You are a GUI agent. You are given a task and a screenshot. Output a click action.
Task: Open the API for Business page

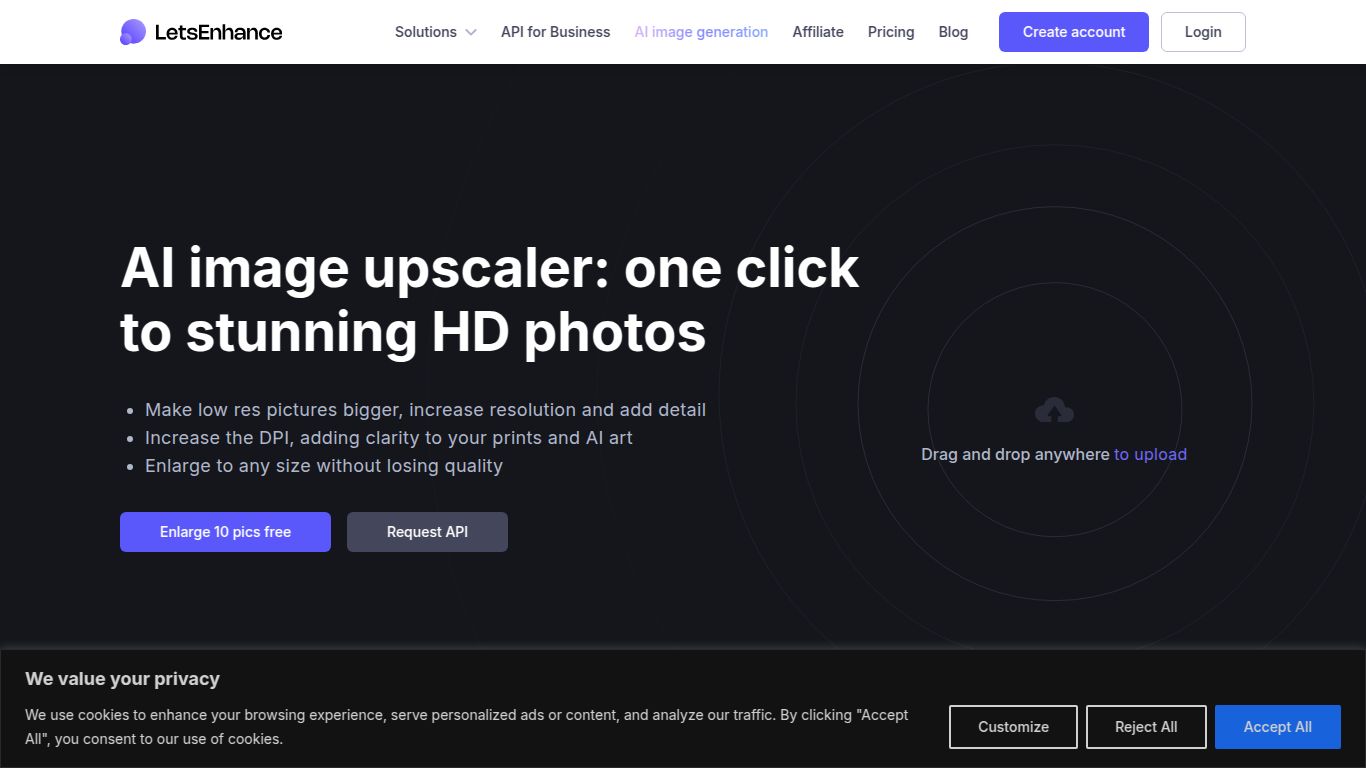pos(555,31)
